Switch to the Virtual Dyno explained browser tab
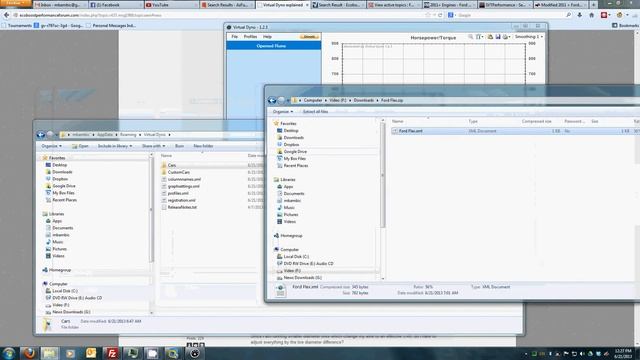The image size is (640, 360). coord(283,5)
